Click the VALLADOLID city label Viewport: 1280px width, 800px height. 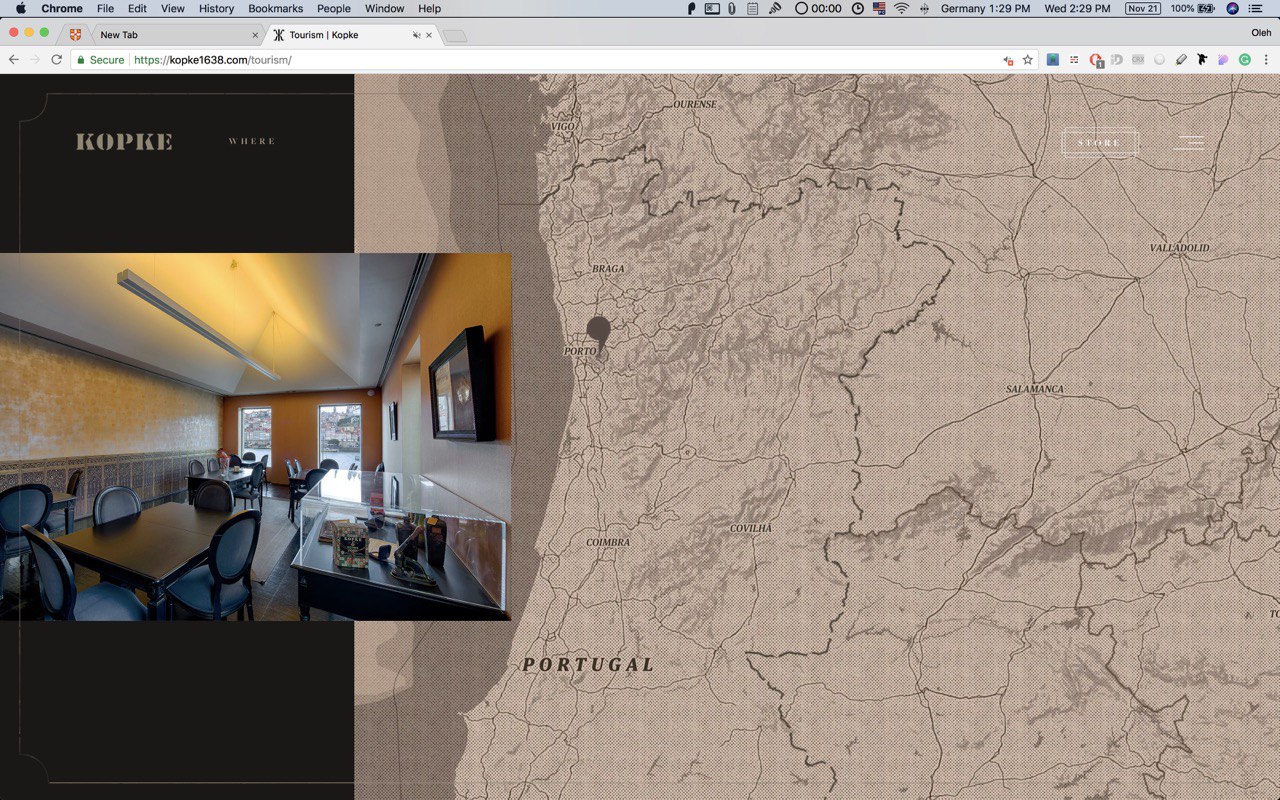click(x=1180, y=247)
